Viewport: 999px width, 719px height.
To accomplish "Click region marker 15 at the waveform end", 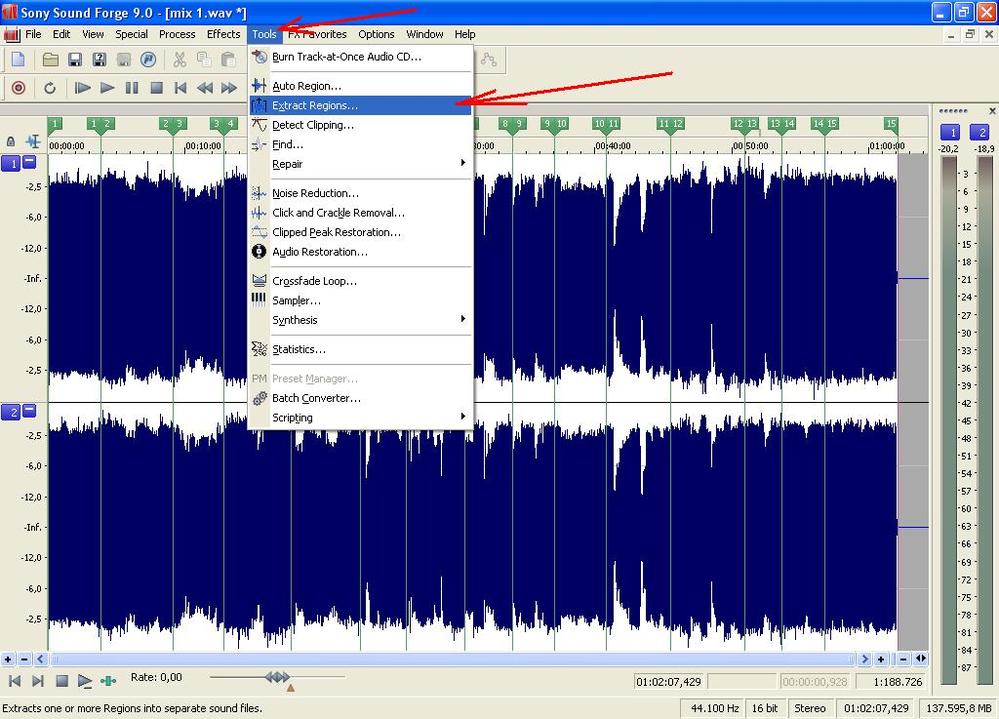I will tap(891, 124).
